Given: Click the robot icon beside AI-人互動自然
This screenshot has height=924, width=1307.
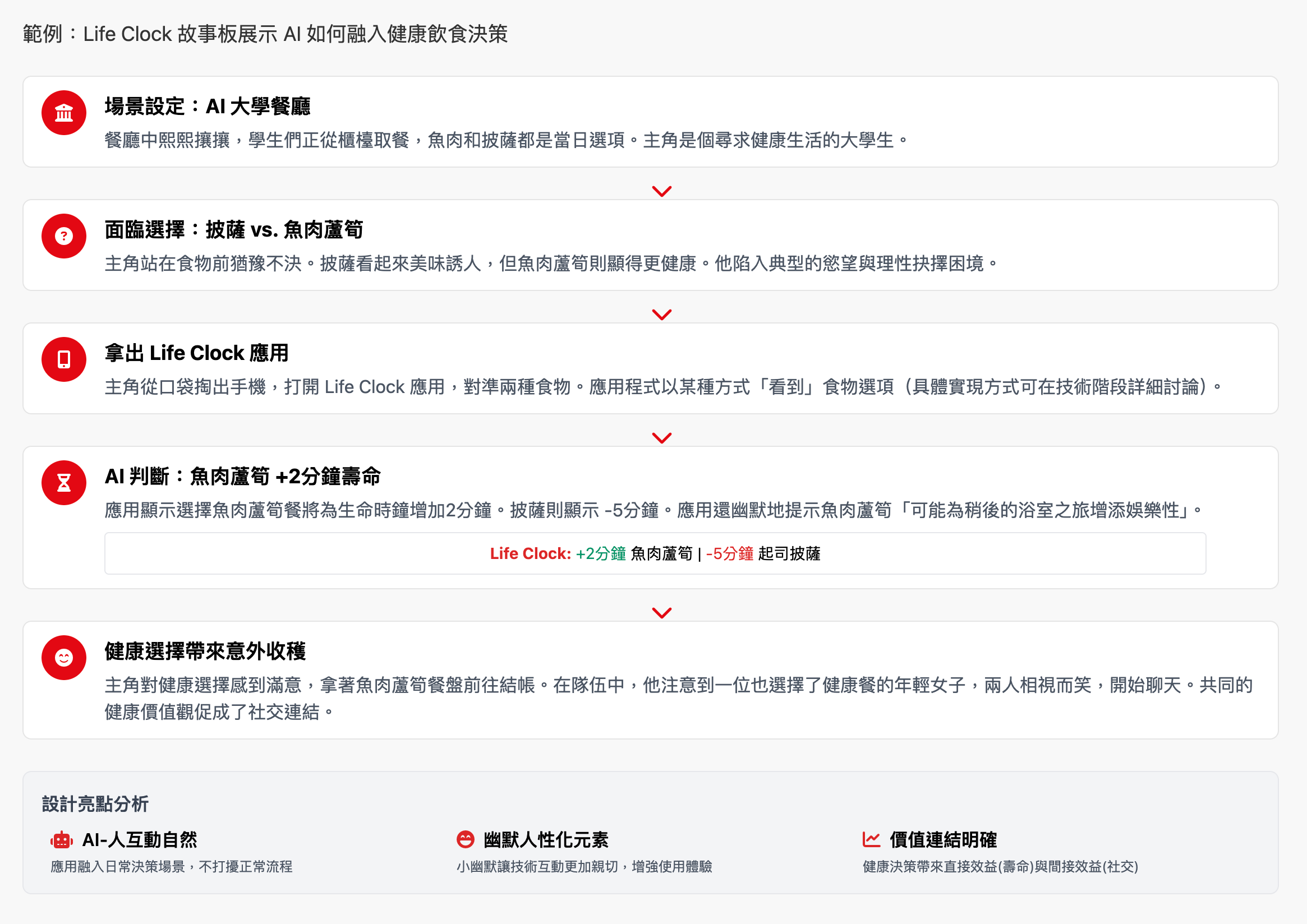Looking at the screenshot, I should (x=62, y=840).
